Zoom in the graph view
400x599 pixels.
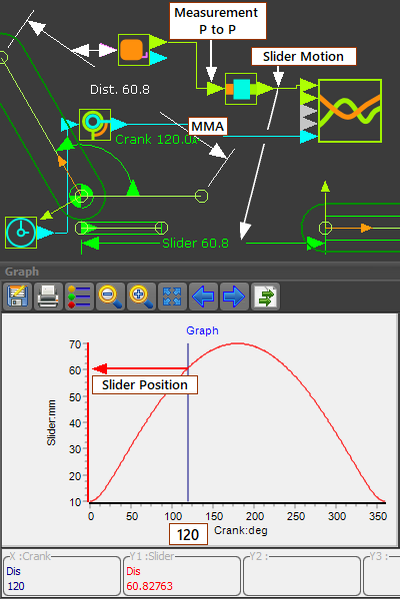(141, 296)
